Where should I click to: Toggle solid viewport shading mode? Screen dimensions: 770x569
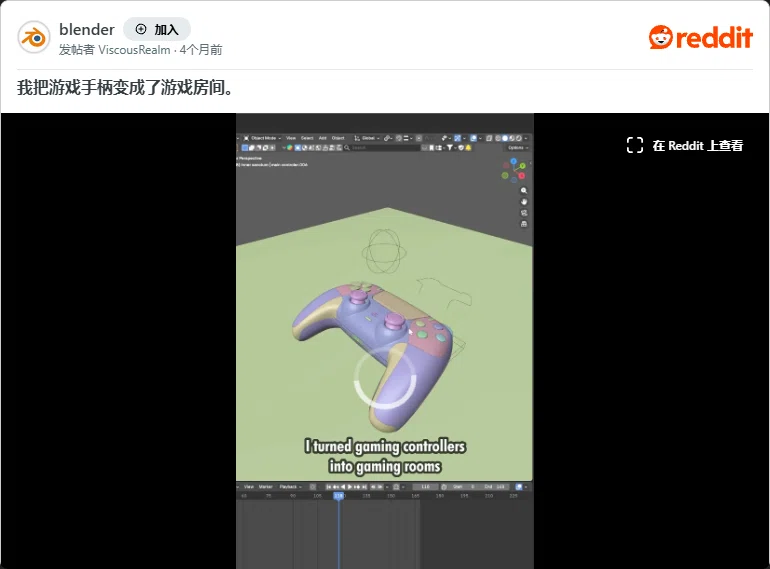click(x=505, y=138)
